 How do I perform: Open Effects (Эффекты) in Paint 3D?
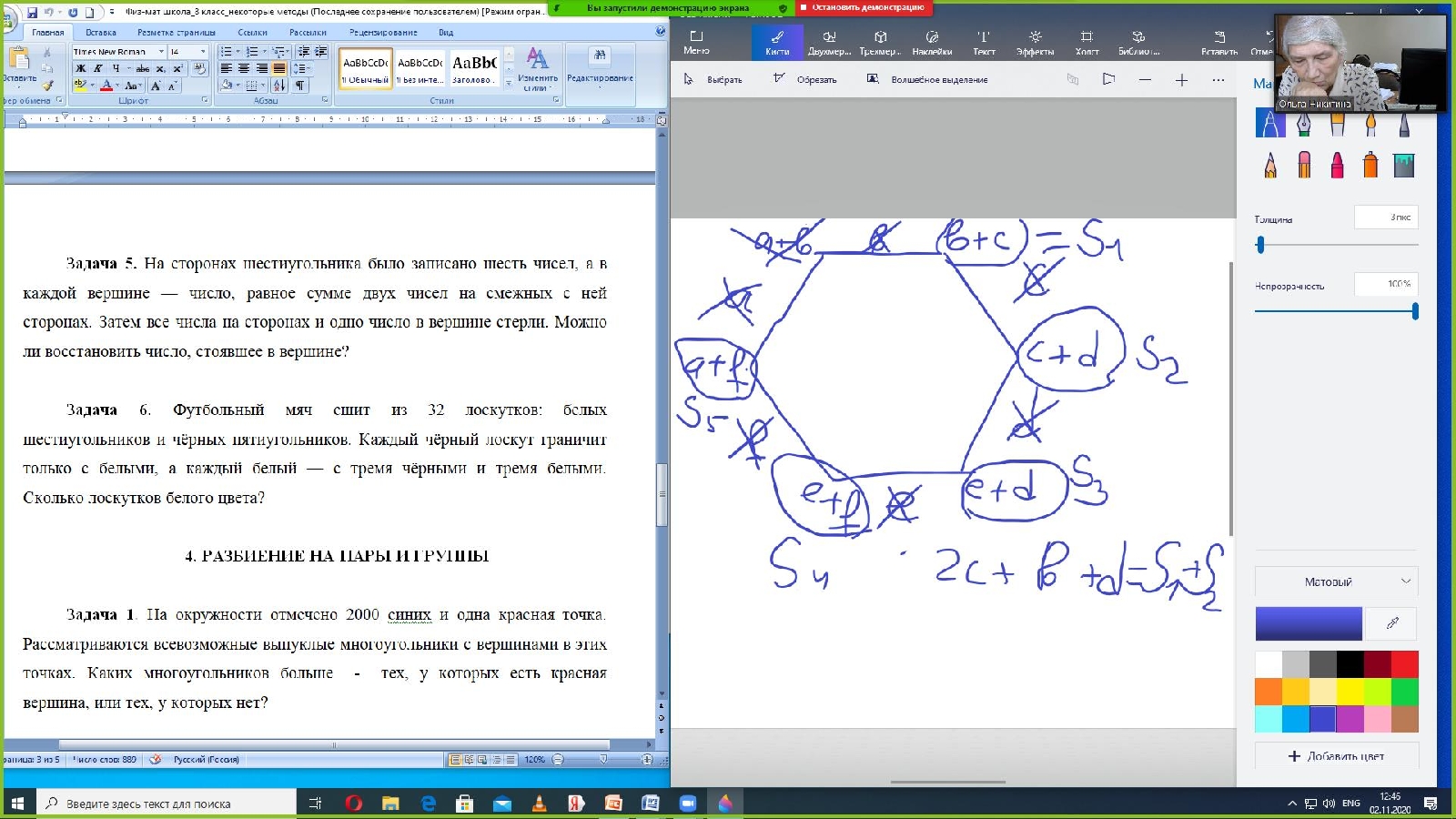click(x=1035, y=42)
